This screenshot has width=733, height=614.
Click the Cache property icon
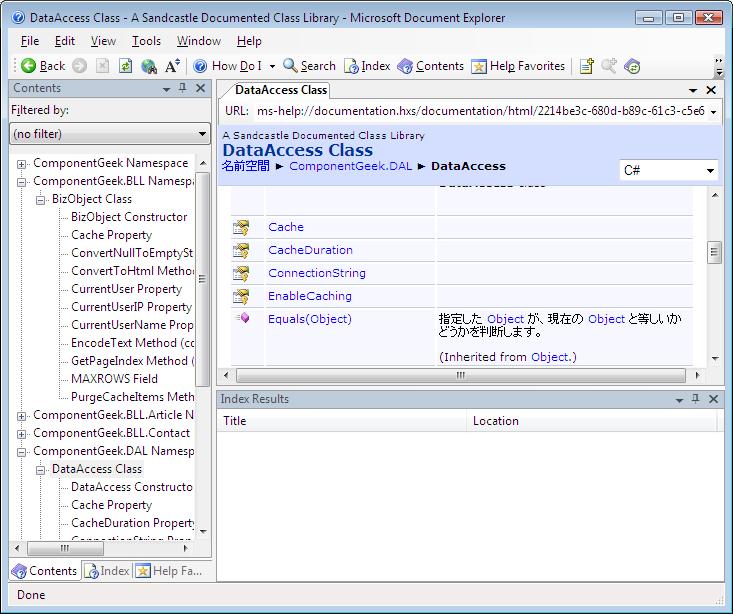coord(241,227)
